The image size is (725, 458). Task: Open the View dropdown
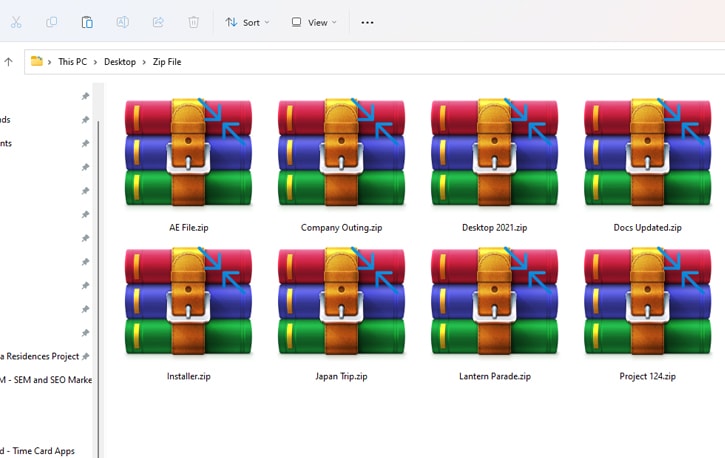[x=314, y=22]
